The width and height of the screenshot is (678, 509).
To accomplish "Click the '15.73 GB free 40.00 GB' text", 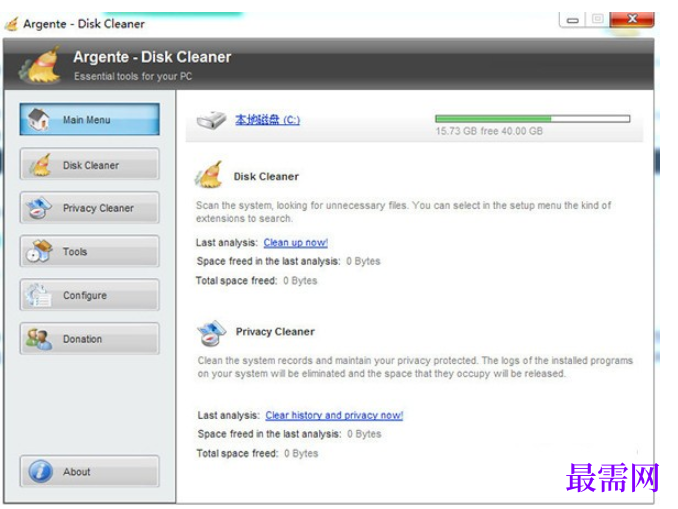I will pos(489,131).
